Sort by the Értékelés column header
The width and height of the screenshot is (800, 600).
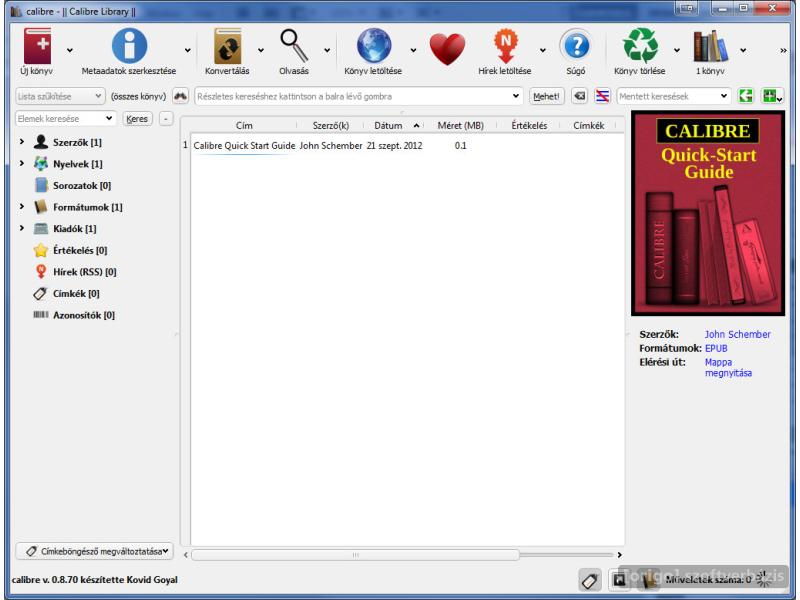[529, 125]
